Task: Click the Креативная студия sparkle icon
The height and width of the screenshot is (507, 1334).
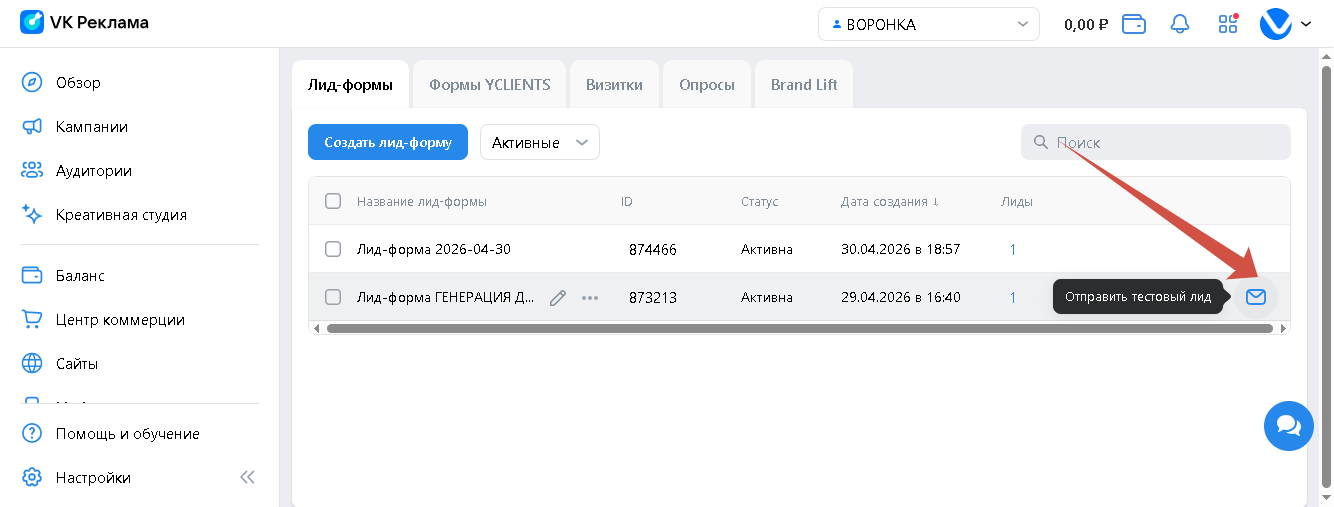Action: point(32,215)
